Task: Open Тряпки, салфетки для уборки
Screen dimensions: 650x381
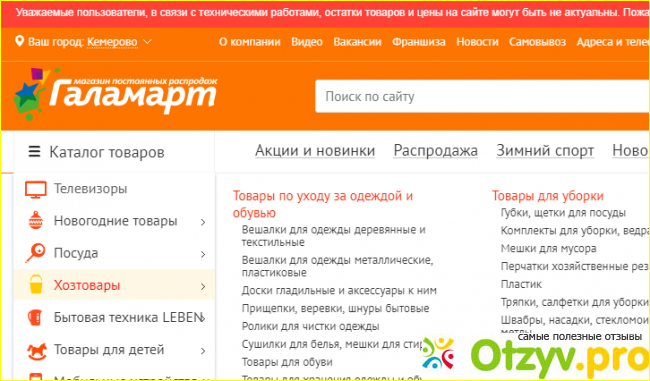Action: click(575, 302)
